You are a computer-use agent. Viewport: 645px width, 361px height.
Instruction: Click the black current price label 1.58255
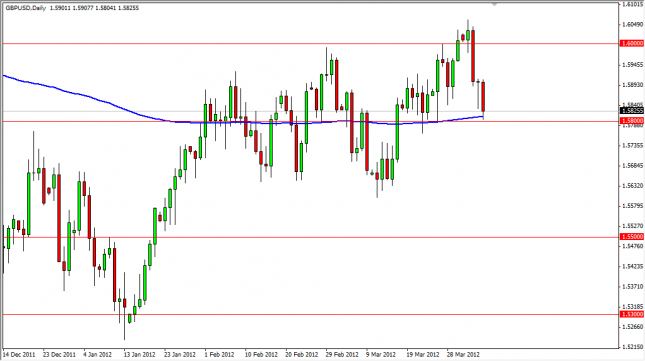(632, 111)
